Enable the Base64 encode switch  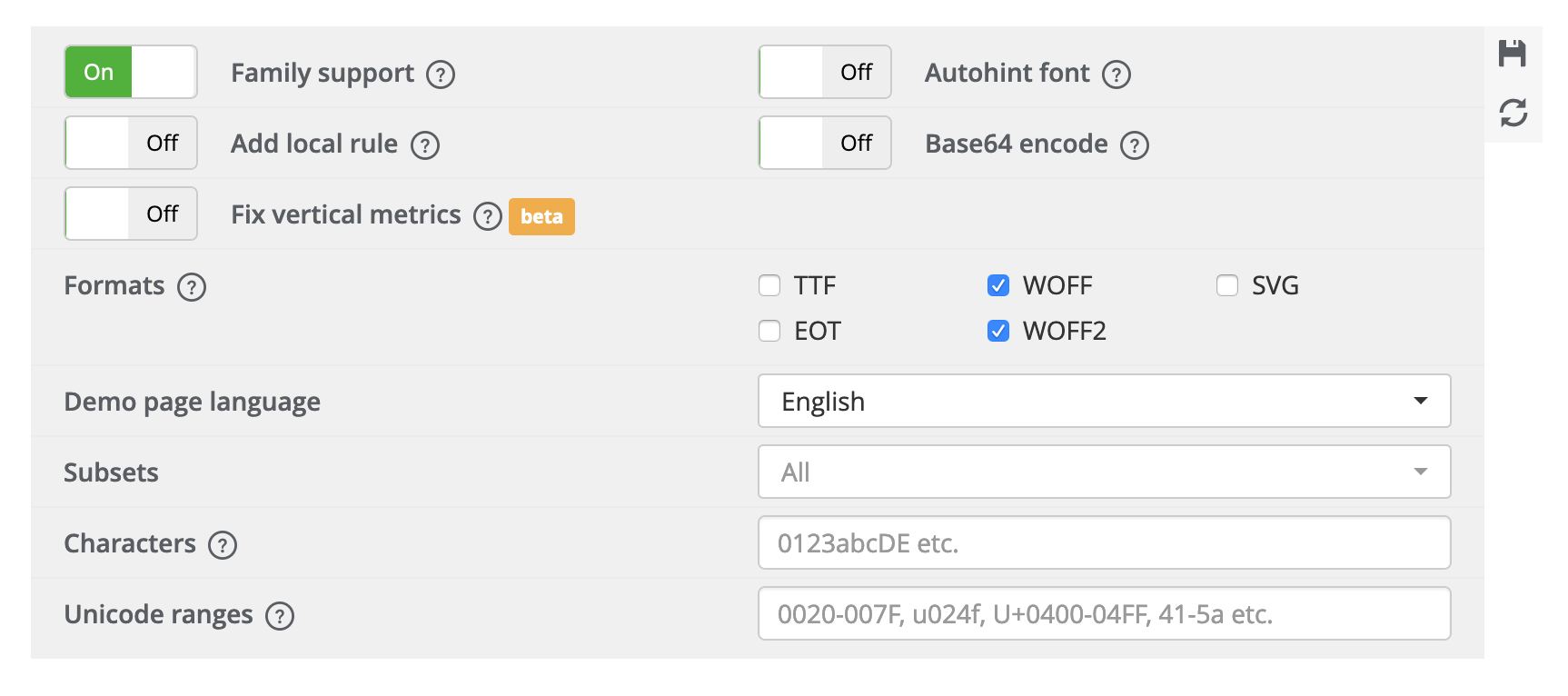click(825, 143)
